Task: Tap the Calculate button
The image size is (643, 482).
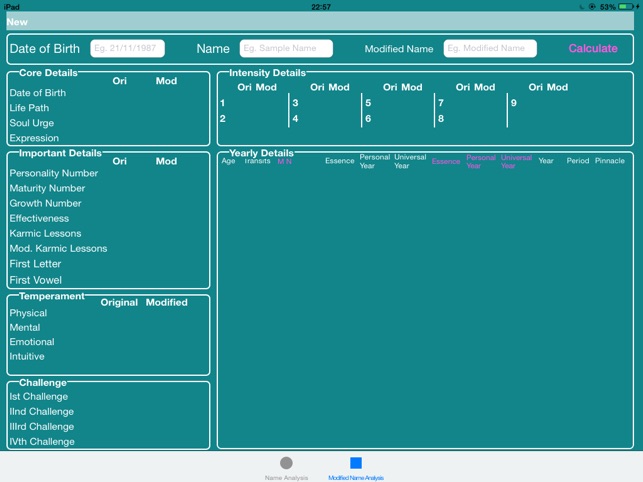Action: 593,48
